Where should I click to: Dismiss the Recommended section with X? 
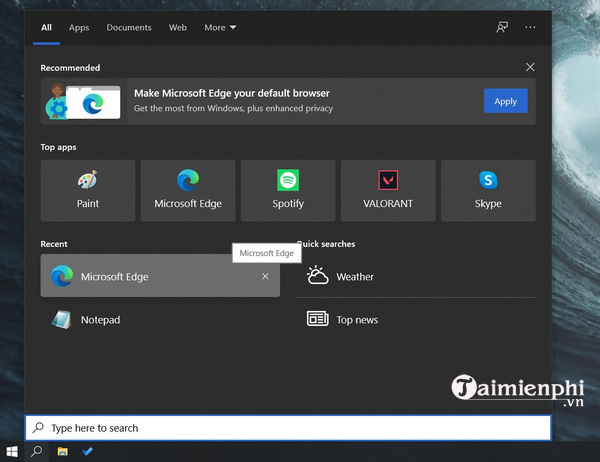530,67
